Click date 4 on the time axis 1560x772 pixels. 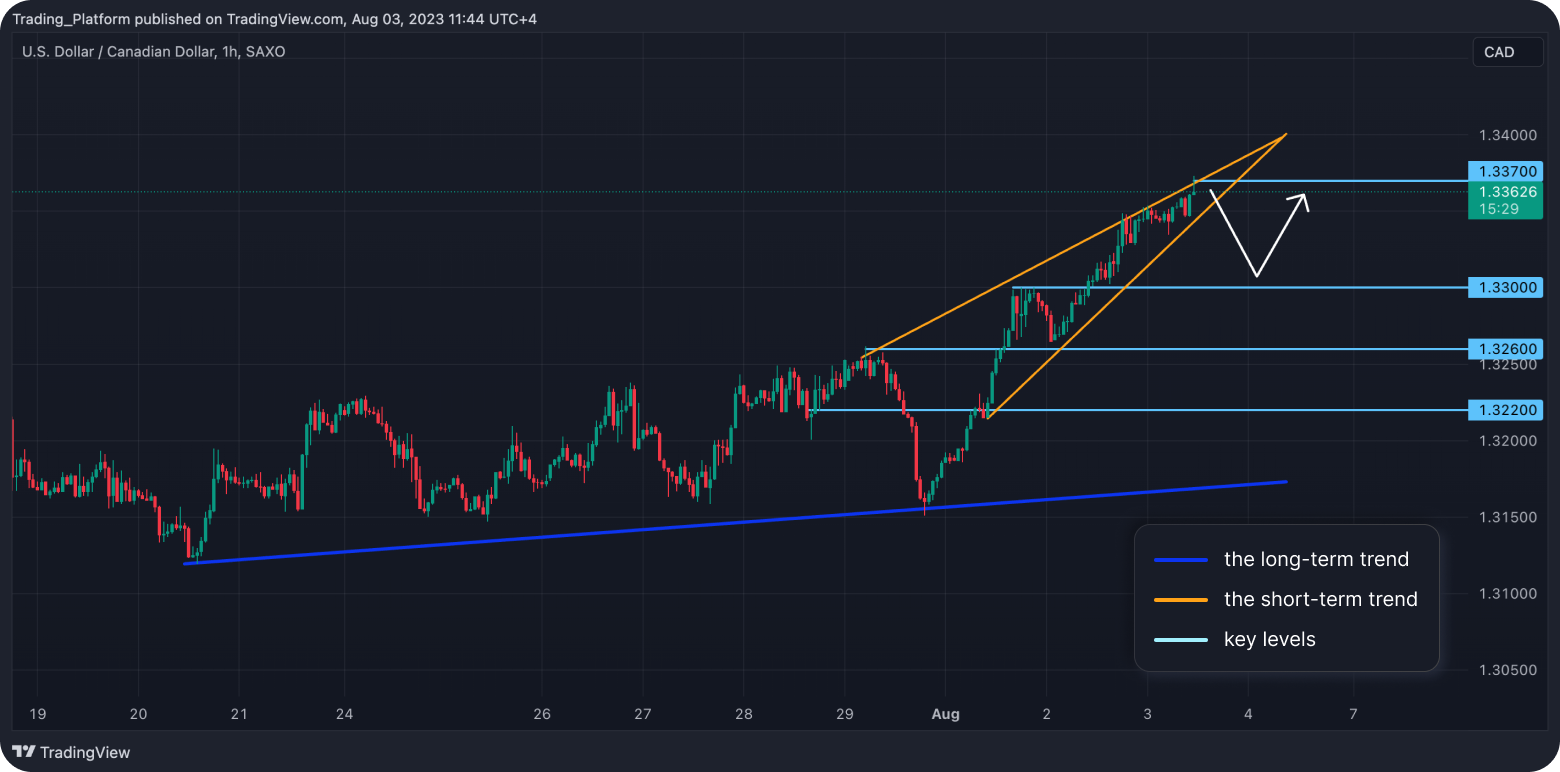1248,714
